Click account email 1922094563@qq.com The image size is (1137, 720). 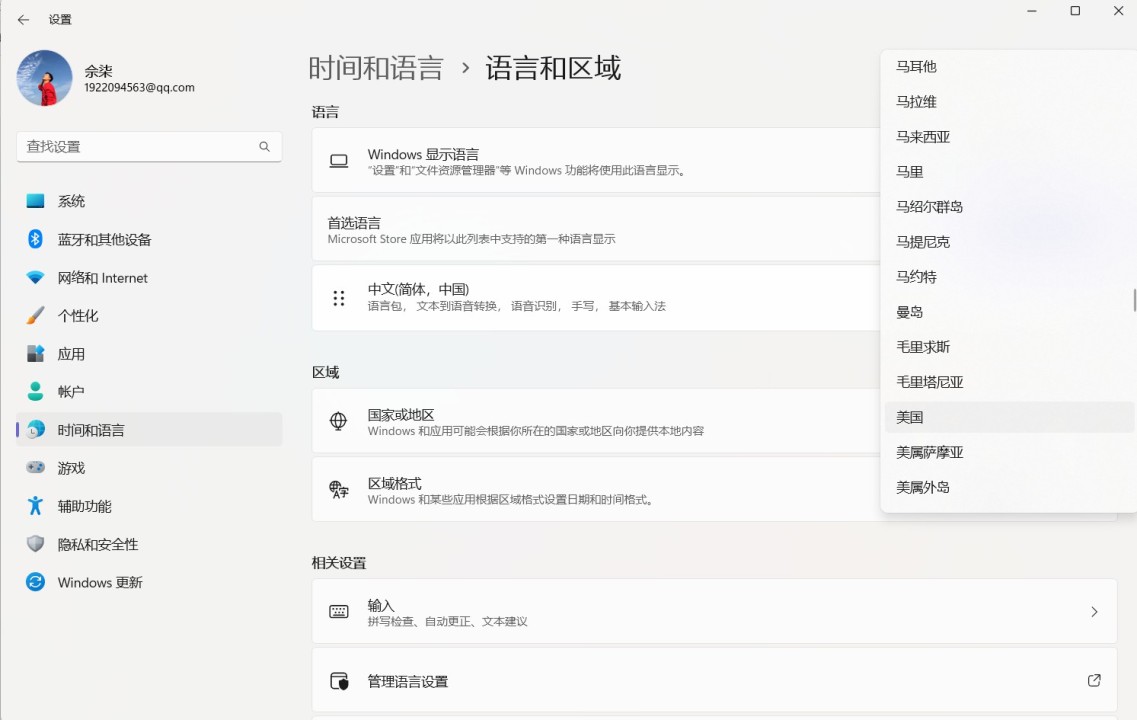(139, 88)
